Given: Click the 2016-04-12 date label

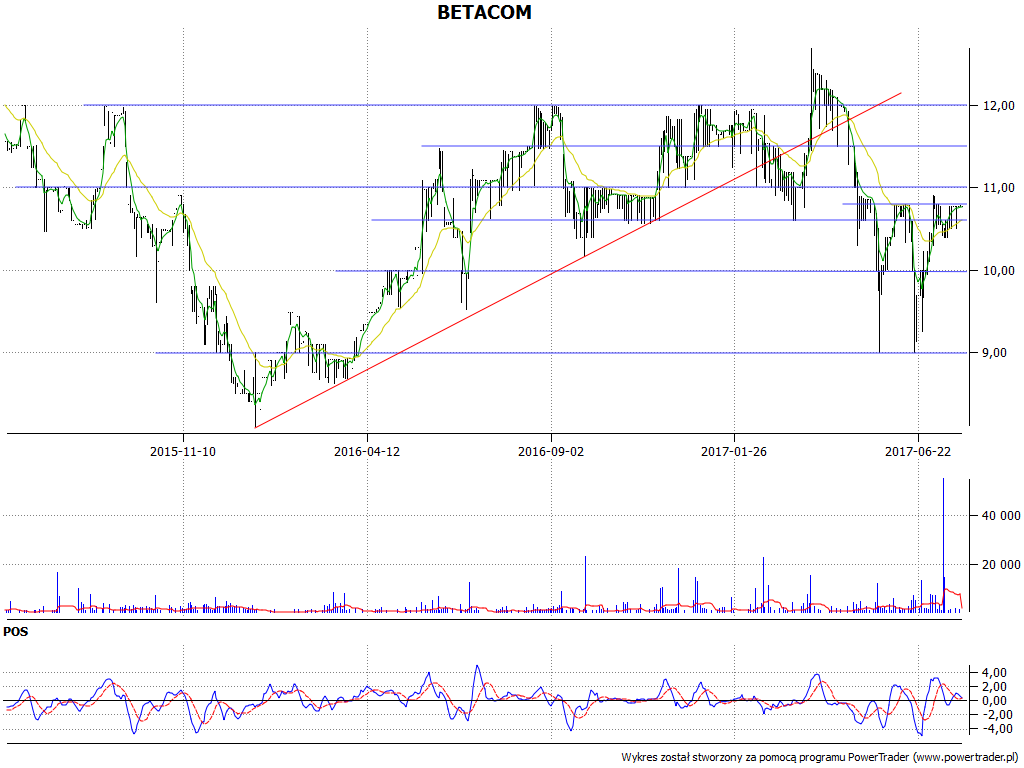Looking at the screenshot, I should 367,451.
